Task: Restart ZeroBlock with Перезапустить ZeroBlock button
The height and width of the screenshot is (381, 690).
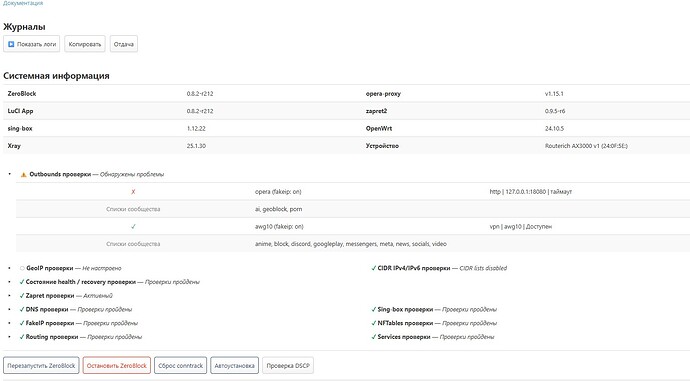Action: pos(41,366)
